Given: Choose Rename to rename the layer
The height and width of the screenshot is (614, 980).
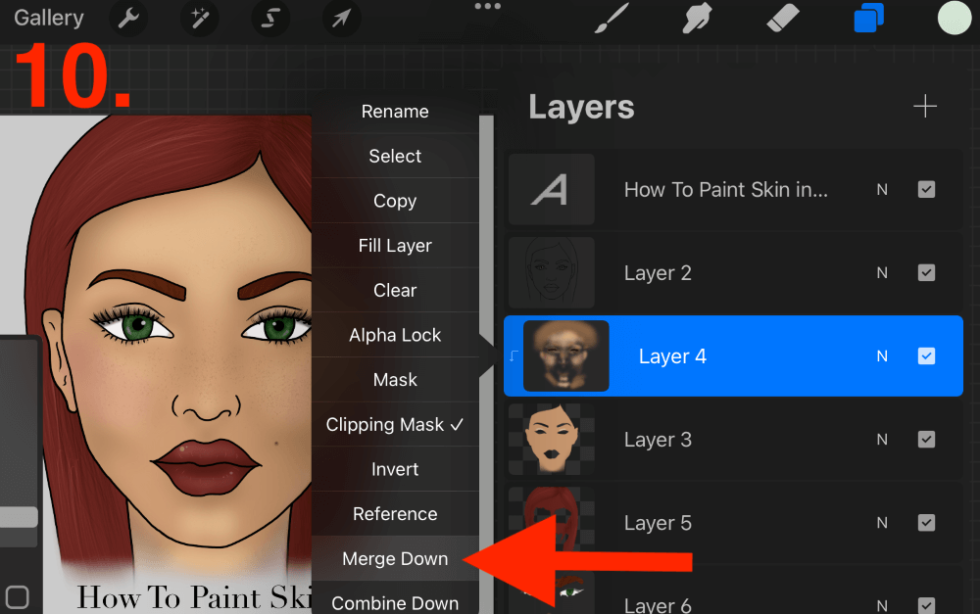Looking at the screenshot, I should coord(395,111).
